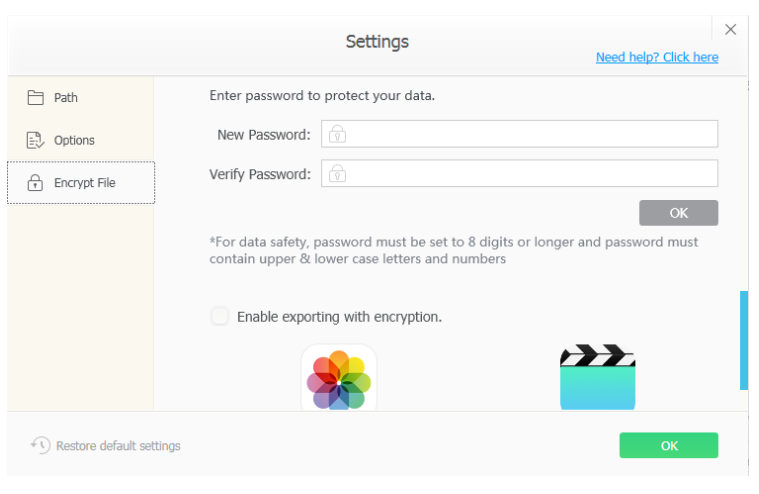Confirm password with the gray OK button

click(679, 213)
